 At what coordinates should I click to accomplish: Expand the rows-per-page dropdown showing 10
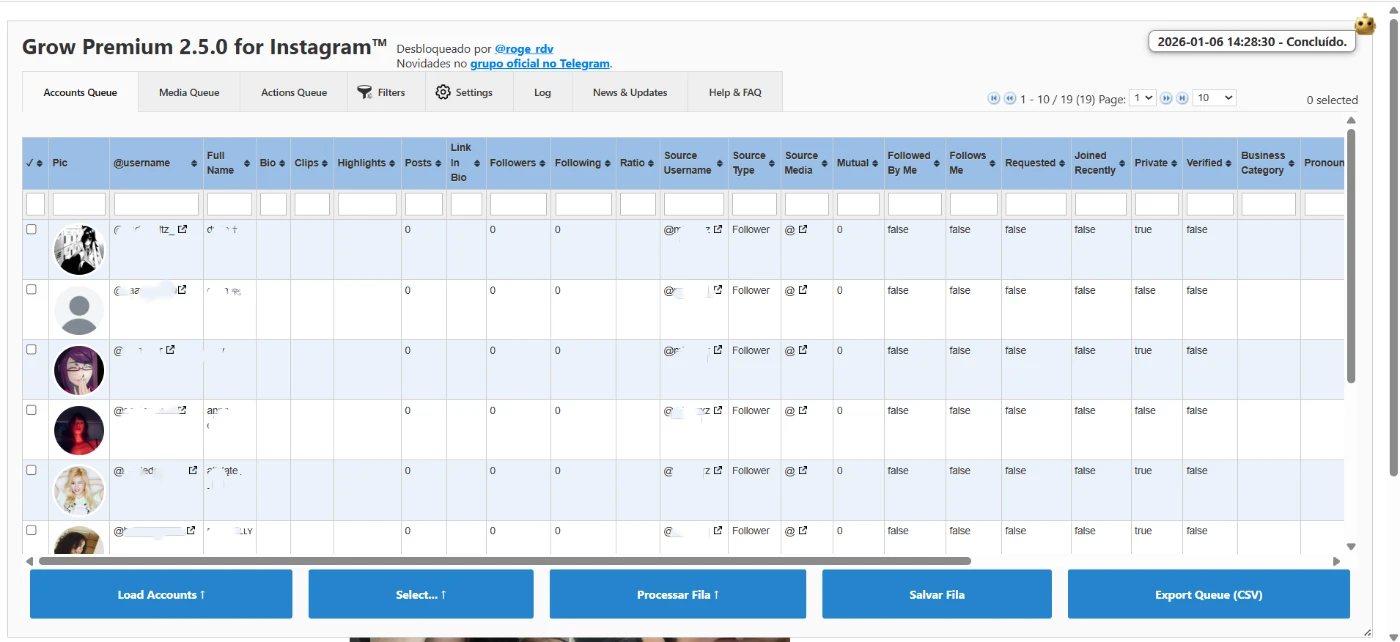(1214, 98)
